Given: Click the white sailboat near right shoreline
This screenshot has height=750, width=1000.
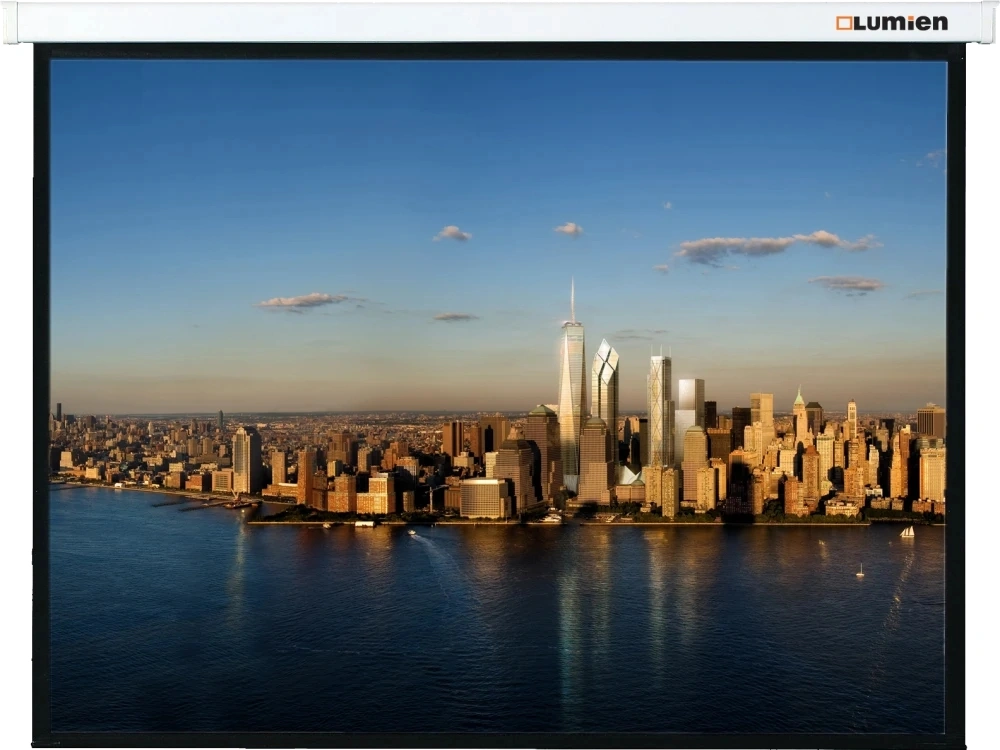Looking at the screenshot, I should 907,532.
